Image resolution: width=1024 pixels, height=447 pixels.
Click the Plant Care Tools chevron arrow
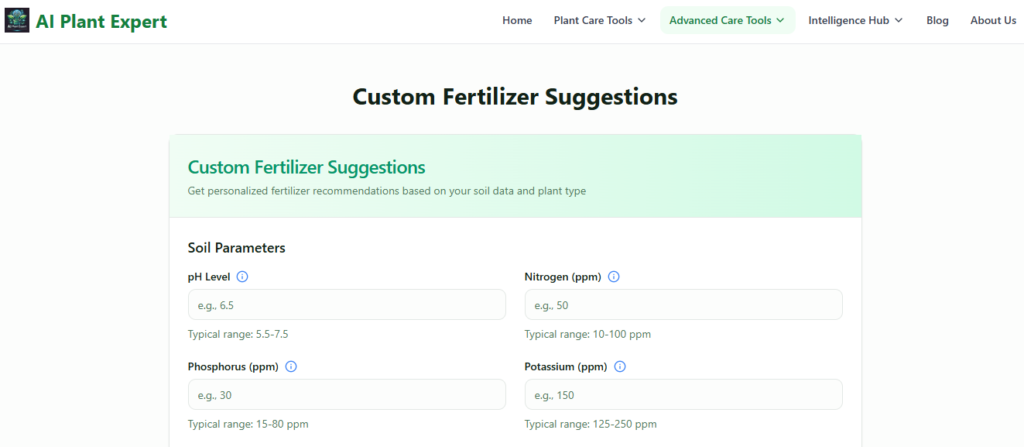[x=642, y=20]
